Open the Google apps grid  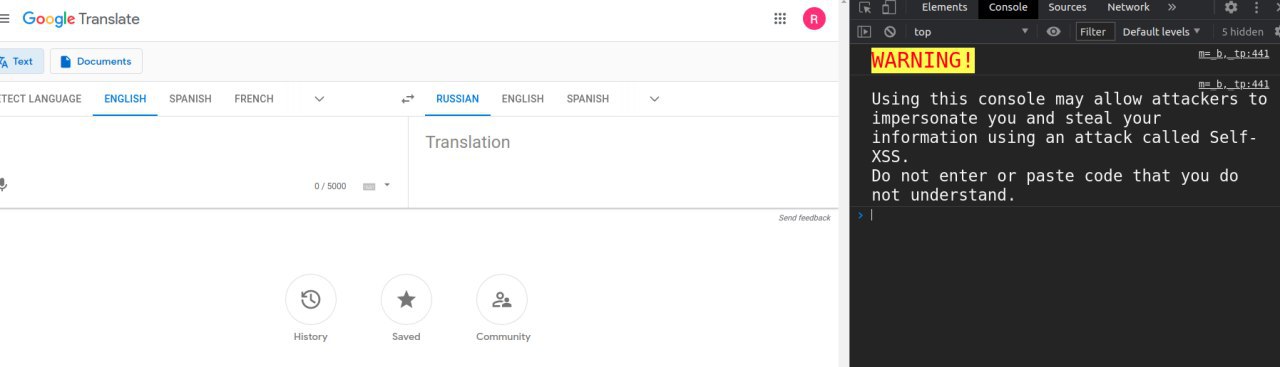780,18
